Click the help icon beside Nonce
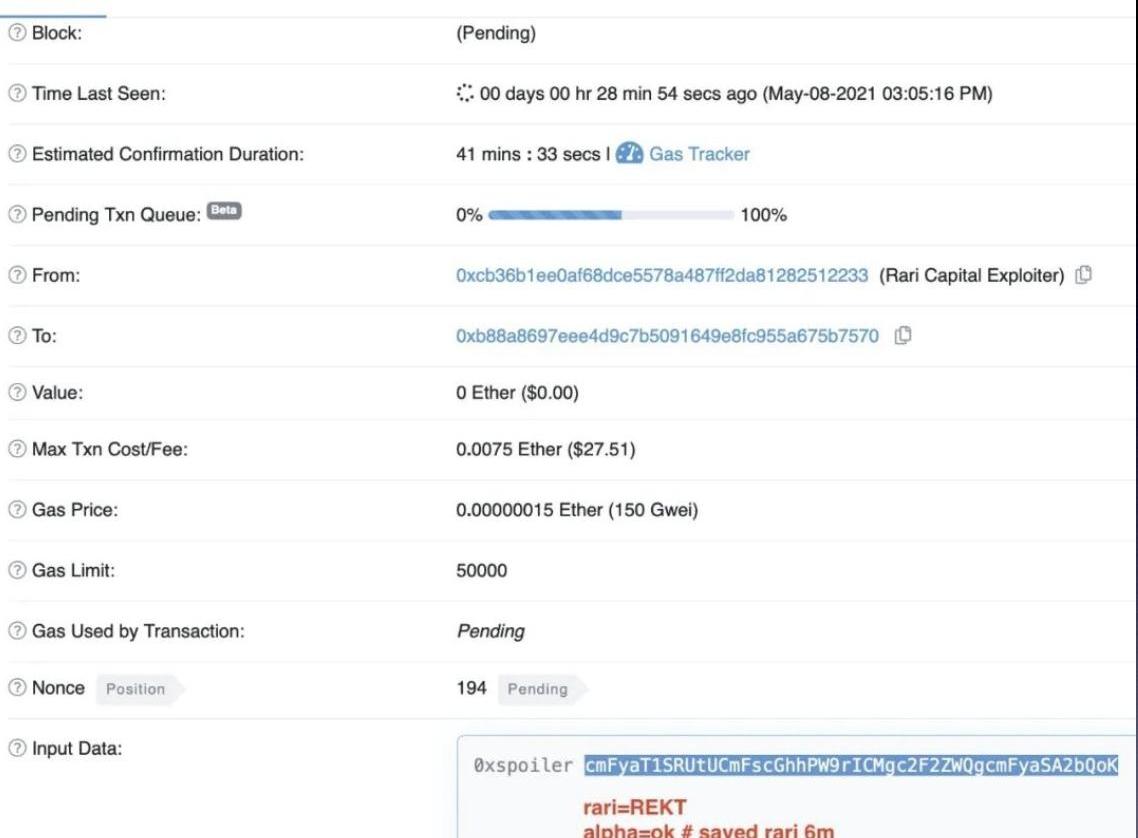Screen dimensions: 1138x838 (x=15, y=689)
